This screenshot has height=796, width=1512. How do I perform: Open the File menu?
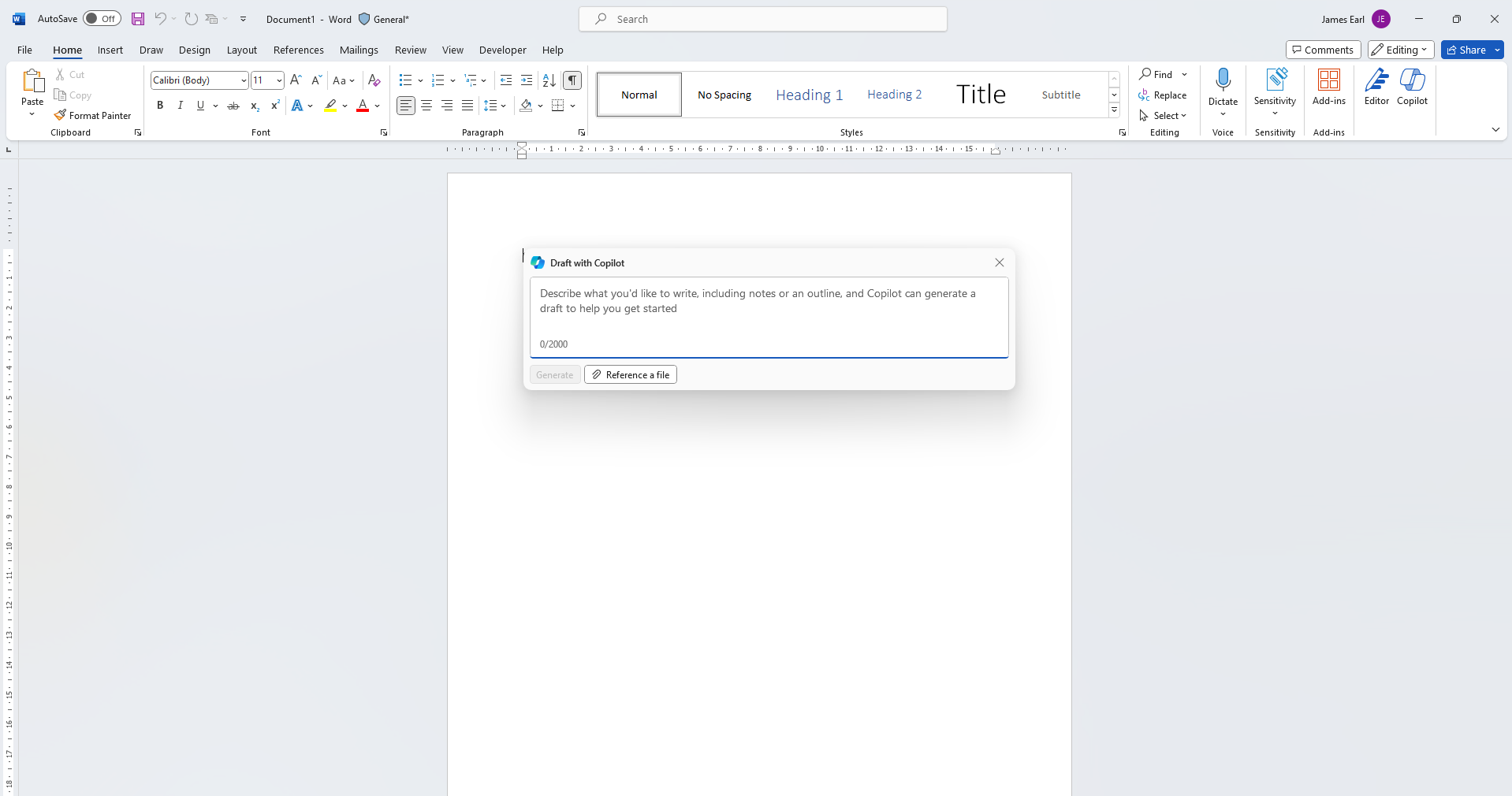coord(24,50)
